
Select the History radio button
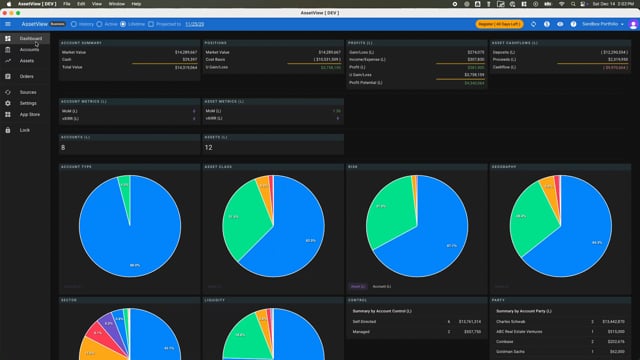click(x=74, y=24)
